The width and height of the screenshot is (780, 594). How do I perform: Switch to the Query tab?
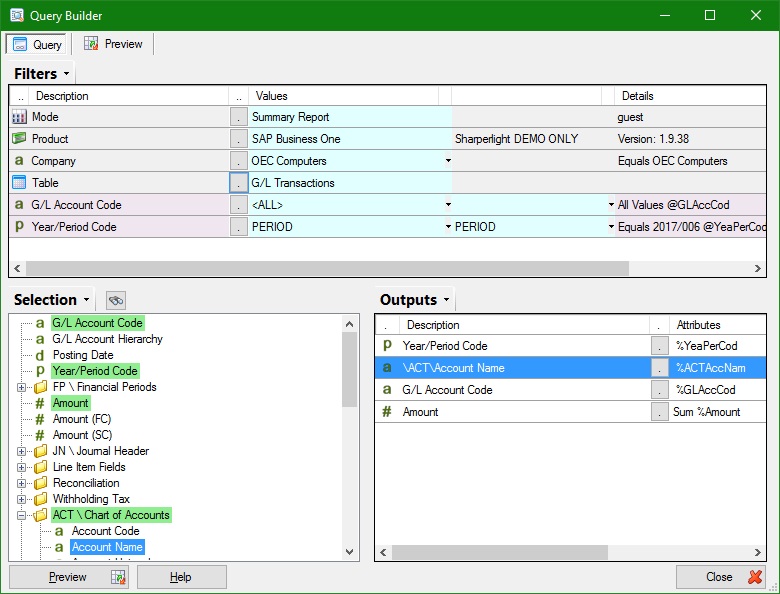coord(37,44)
